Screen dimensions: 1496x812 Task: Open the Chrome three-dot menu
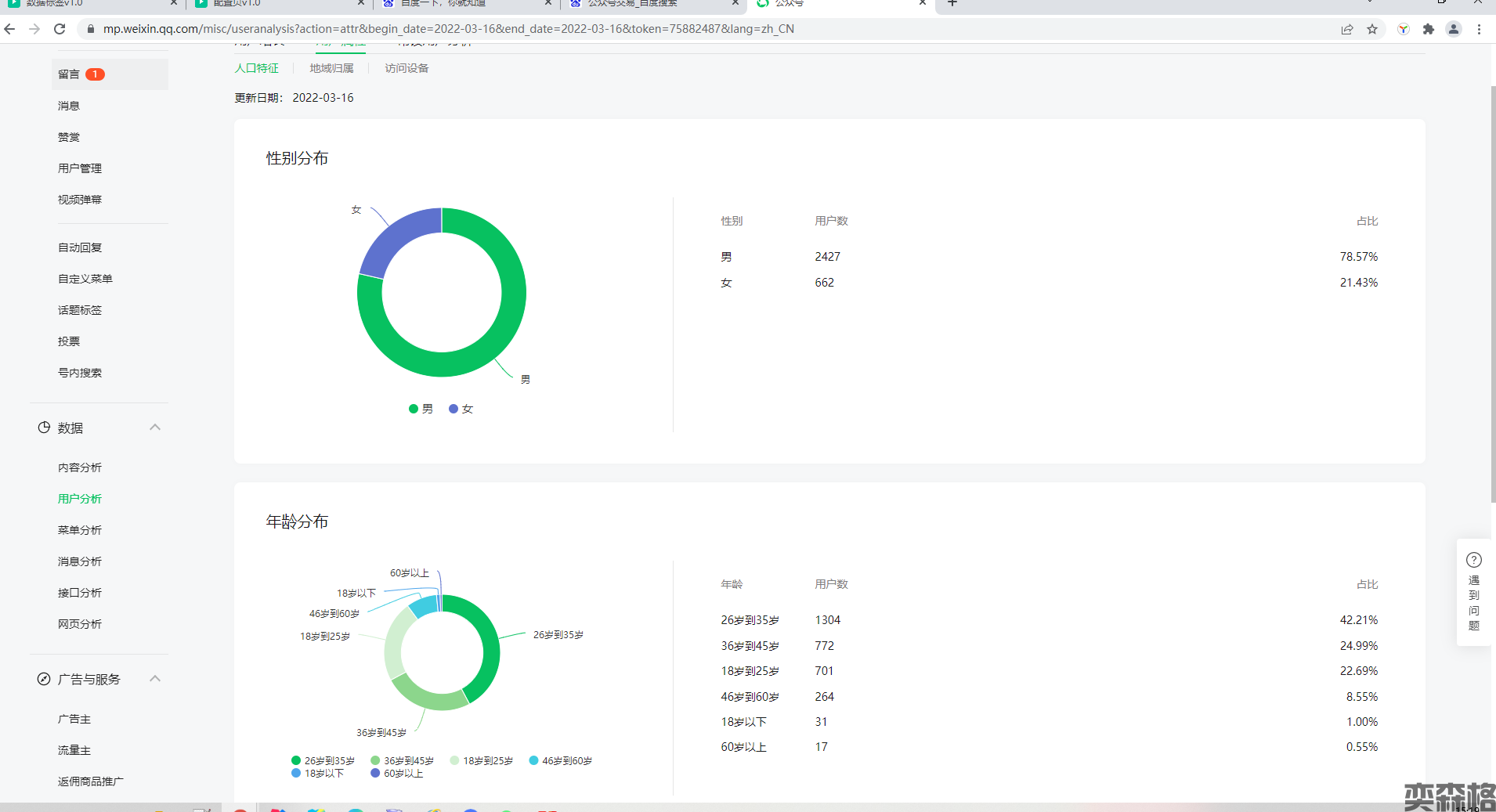click(x=1479, y=29)
